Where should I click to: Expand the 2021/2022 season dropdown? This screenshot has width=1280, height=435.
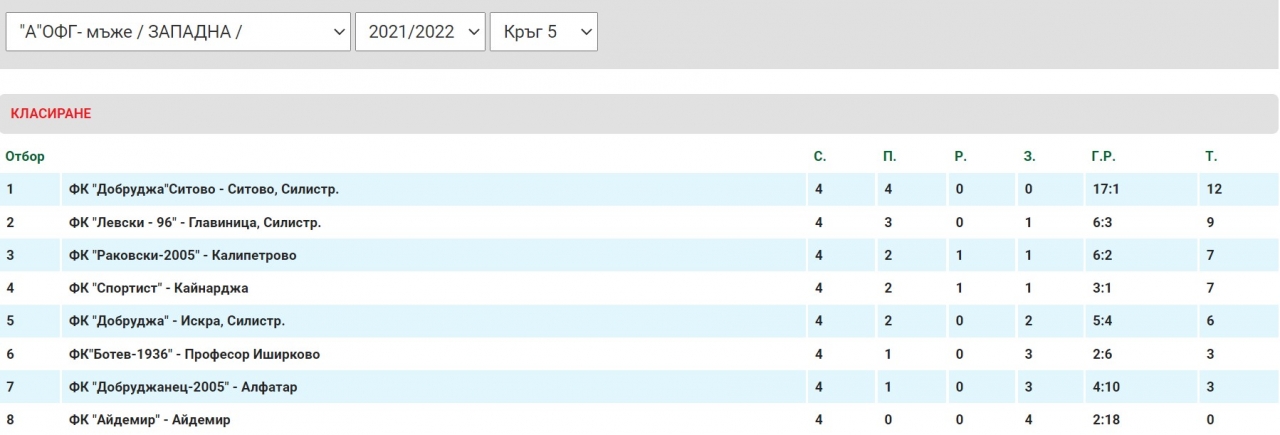tap(420, 32)
